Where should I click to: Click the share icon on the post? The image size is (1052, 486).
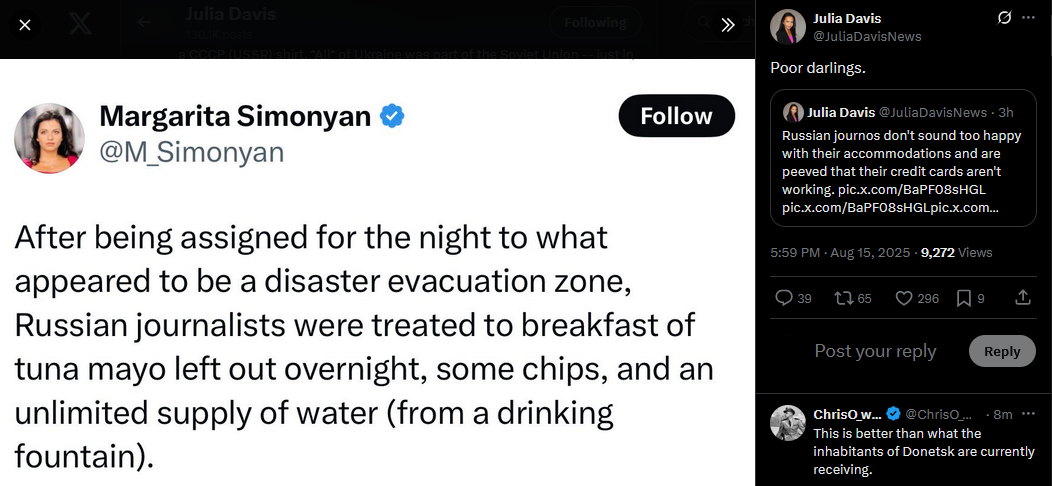1023,297
